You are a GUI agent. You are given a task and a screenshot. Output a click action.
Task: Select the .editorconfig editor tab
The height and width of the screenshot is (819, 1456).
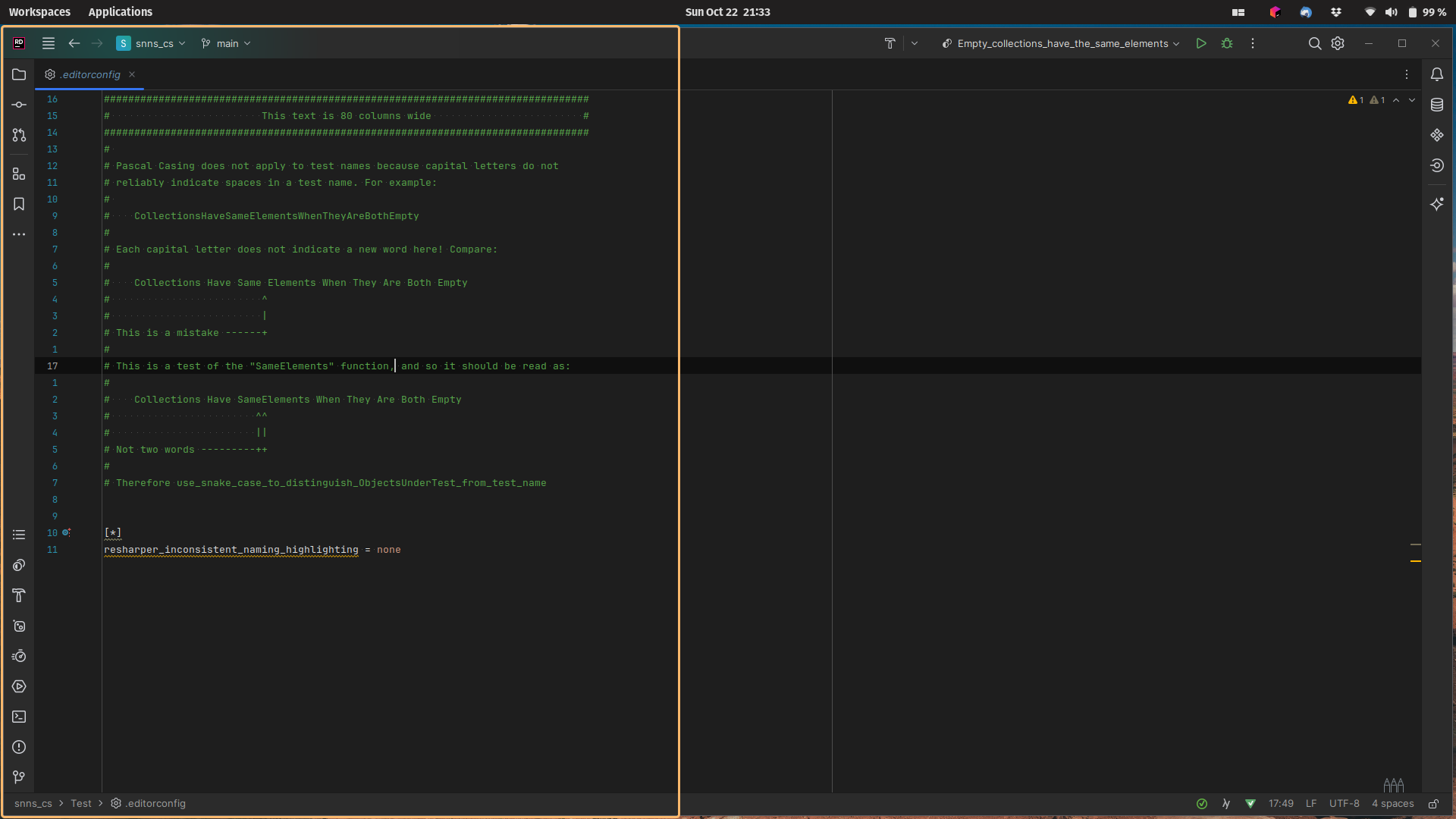[90, 74]
